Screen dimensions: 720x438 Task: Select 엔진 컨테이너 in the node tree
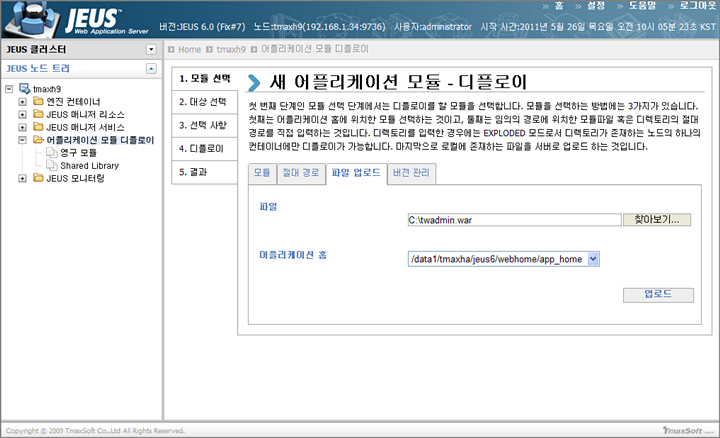pos(73,101)
